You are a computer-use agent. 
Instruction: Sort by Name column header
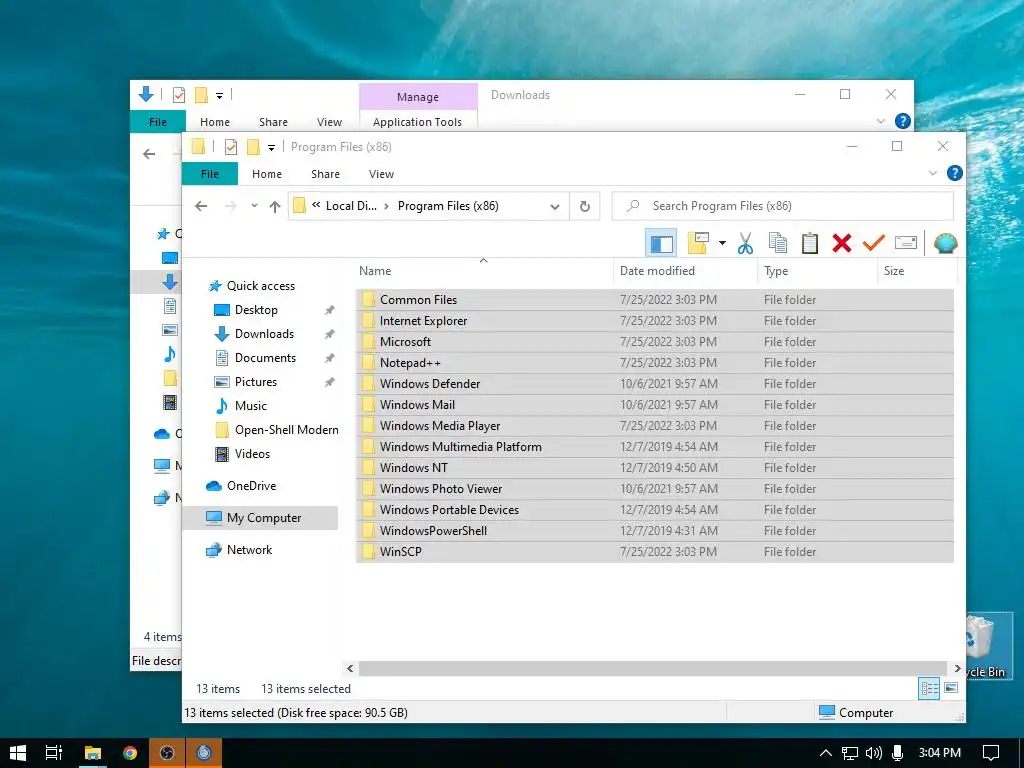(483, 271)
